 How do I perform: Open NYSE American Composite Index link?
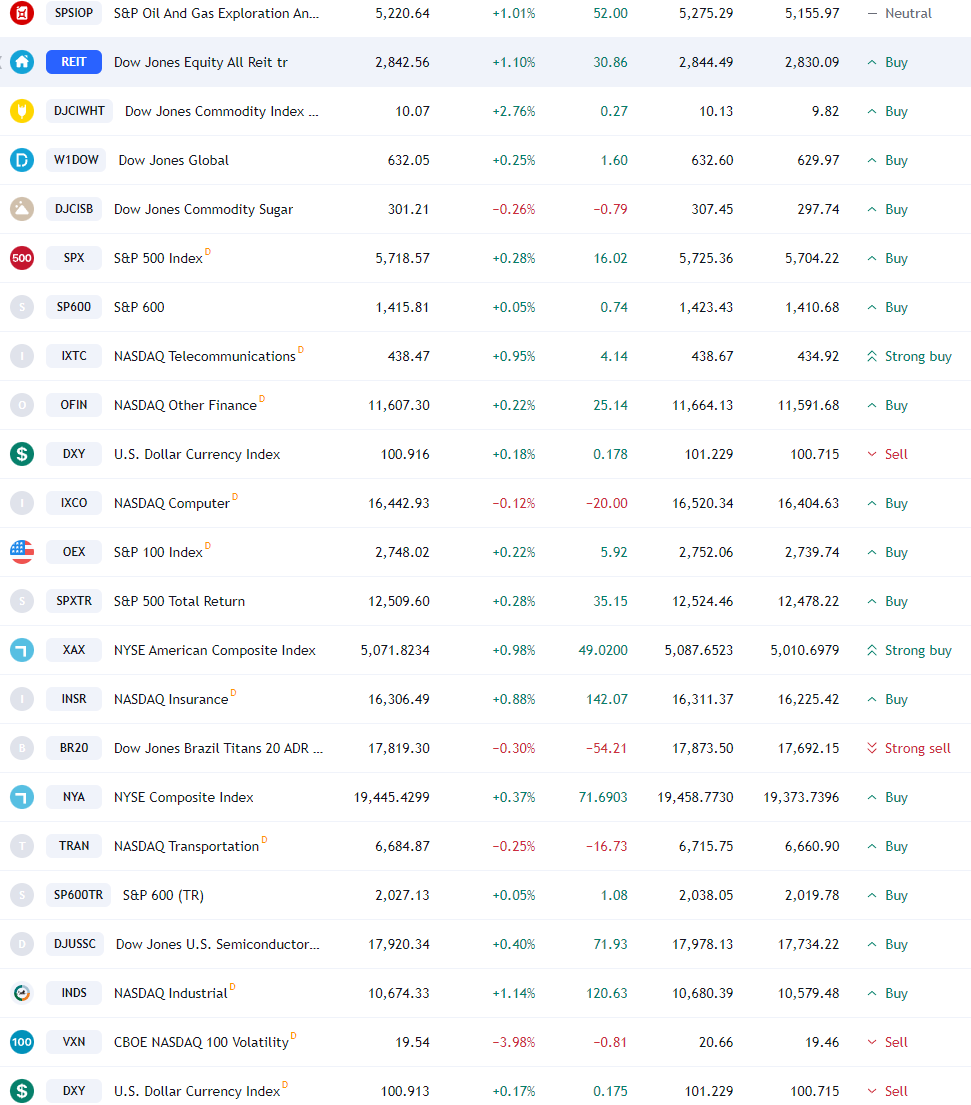(214, 650)
